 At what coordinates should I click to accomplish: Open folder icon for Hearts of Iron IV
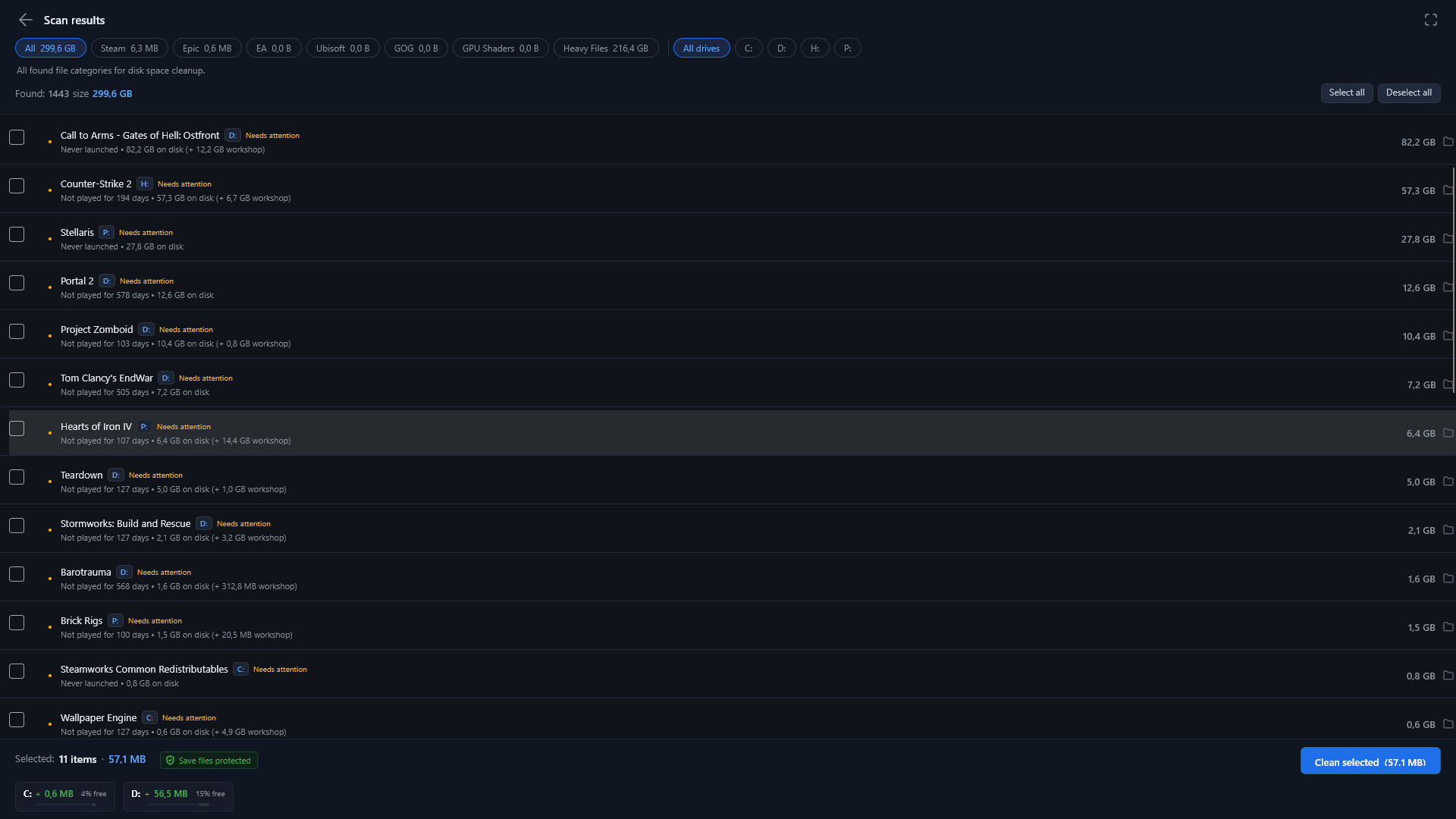pyautogui.click(x=1448, y=433)
